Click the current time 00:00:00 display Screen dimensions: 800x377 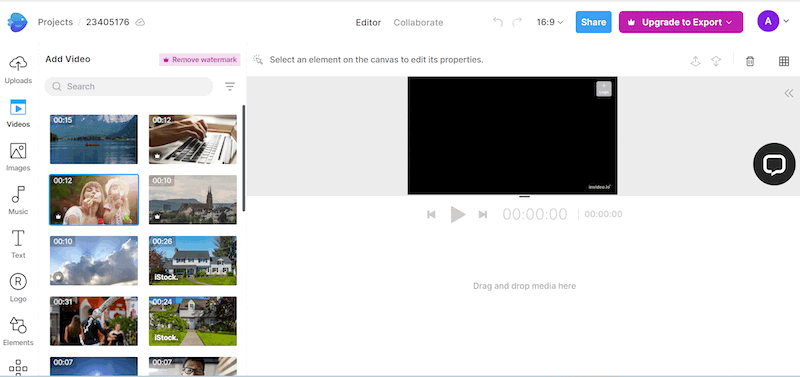click(x=535, y=214)
